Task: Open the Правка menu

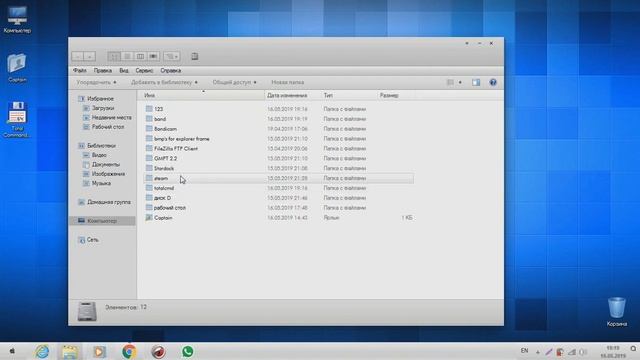Action: point(102,71)
